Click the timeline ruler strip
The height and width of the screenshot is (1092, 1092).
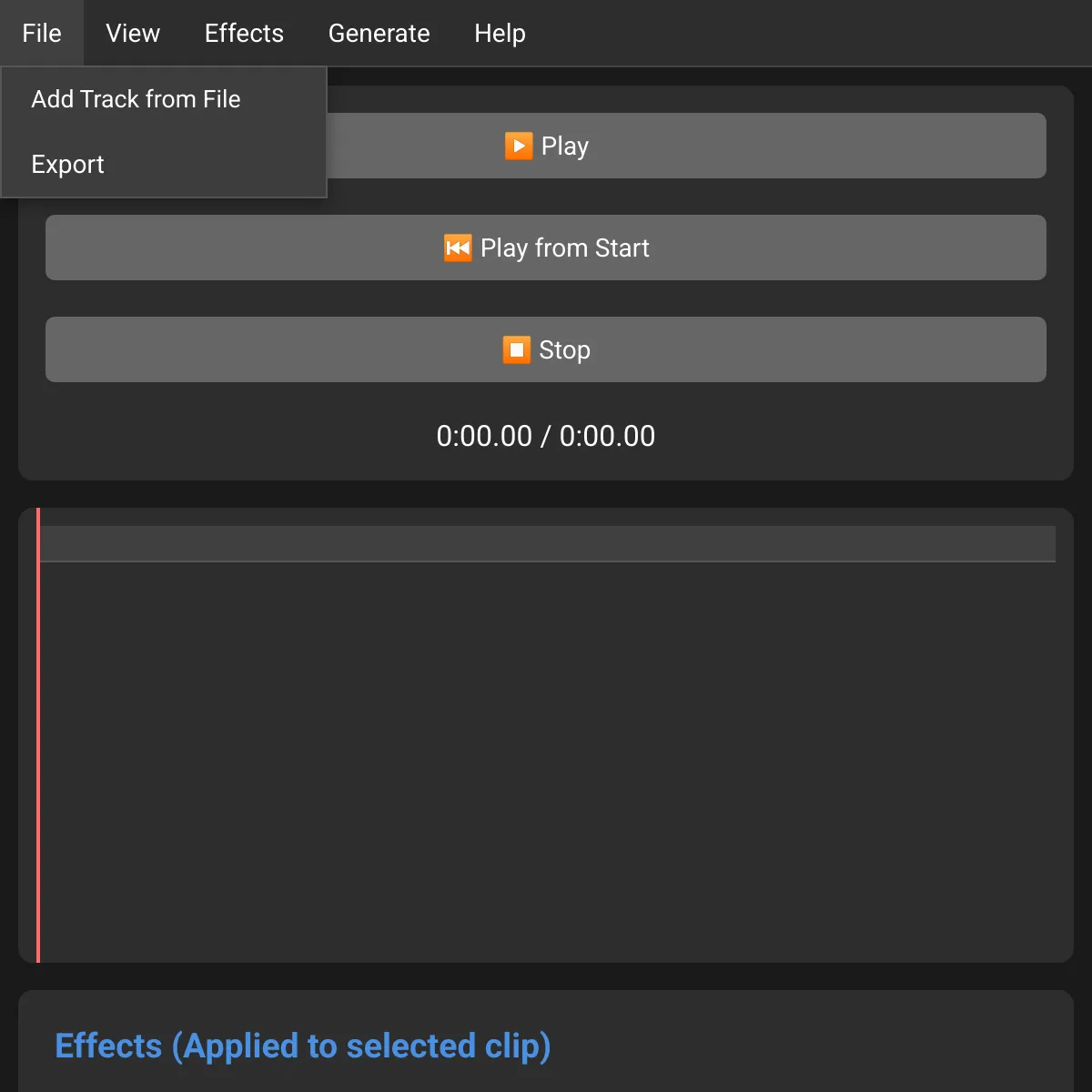tap(546, 543)
